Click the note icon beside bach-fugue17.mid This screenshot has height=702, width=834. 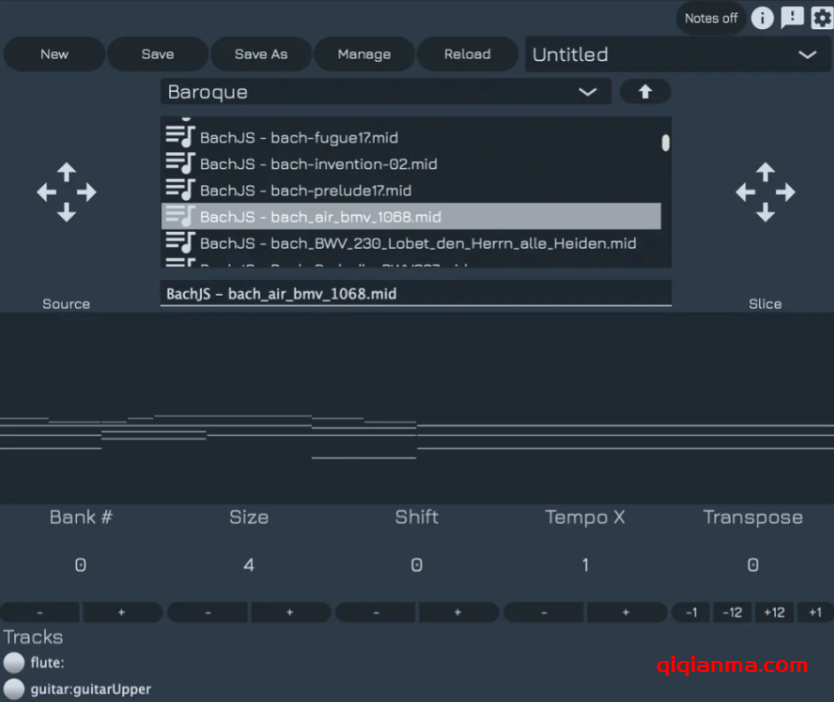point(180,137)
